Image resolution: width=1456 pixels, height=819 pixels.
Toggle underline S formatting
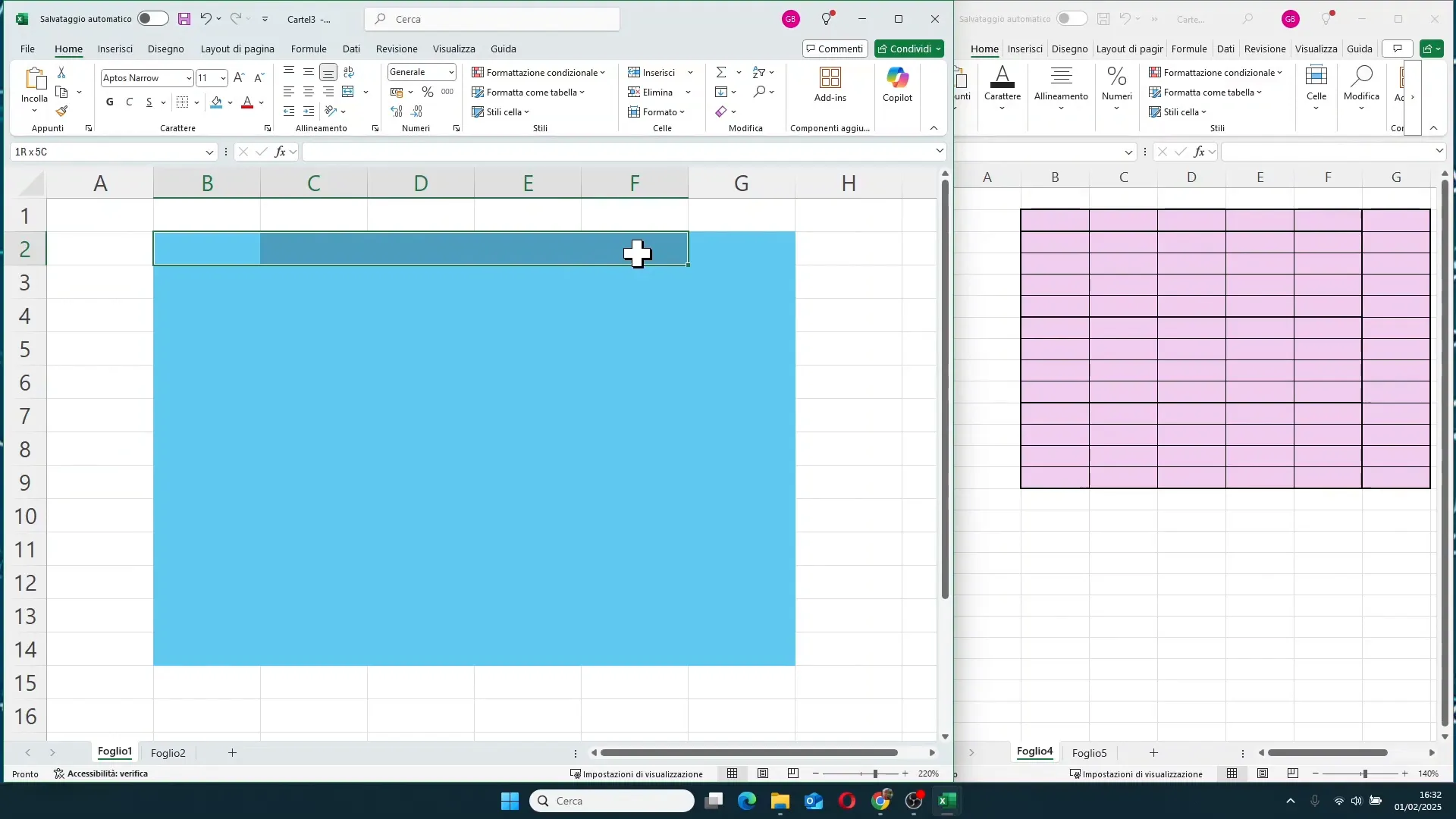pos(149,102)
